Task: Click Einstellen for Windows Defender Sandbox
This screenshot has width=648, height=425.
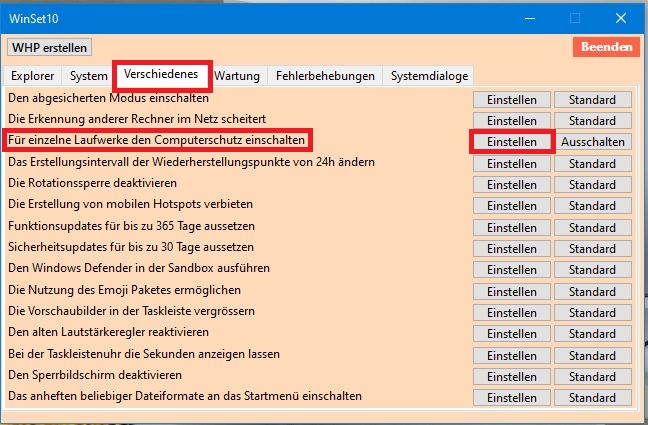Action: pyautogui.click(x=512, y=270)
